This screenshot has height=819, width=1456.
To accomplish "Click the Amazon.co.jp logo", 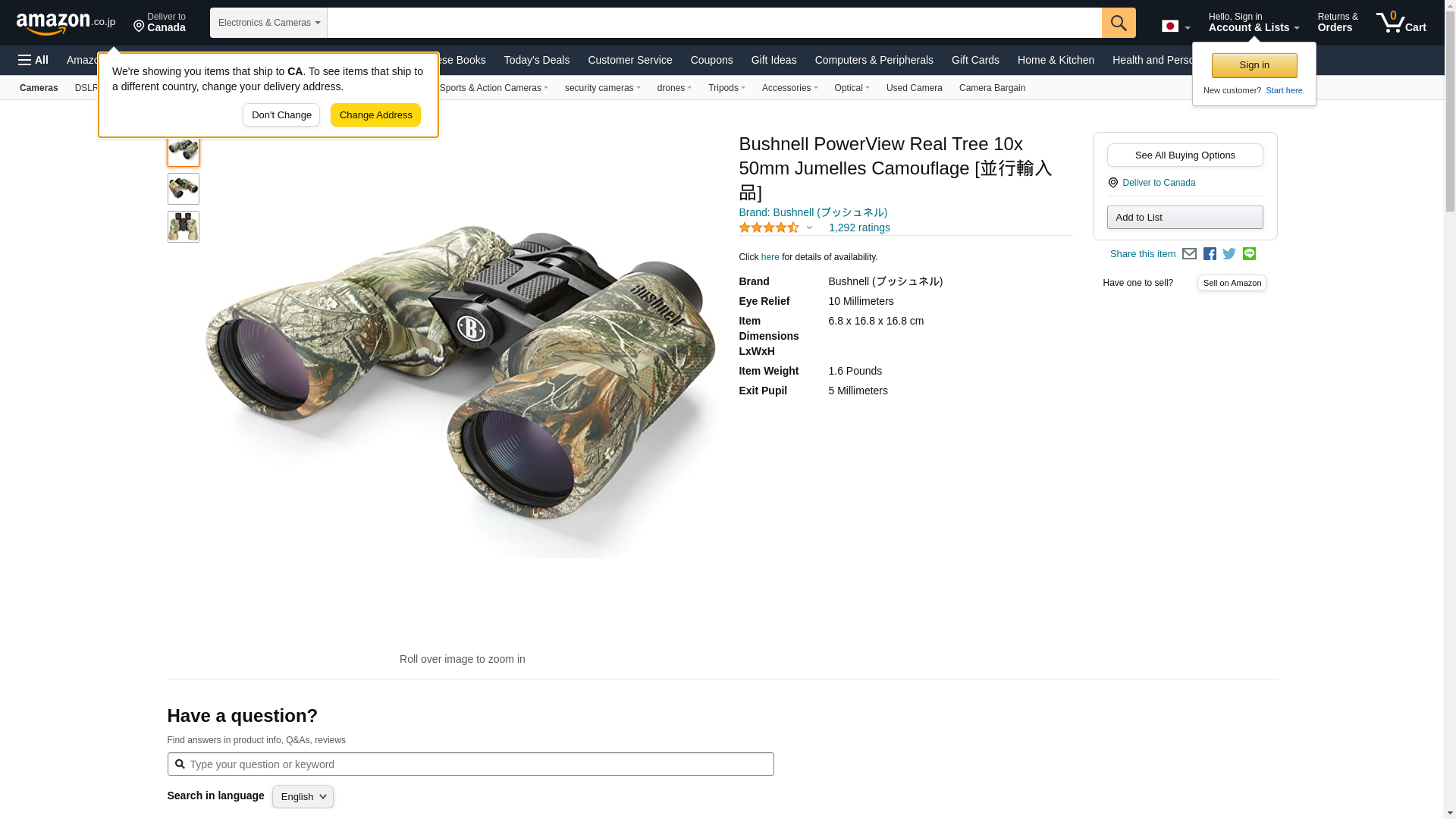I will coord(65,23).
